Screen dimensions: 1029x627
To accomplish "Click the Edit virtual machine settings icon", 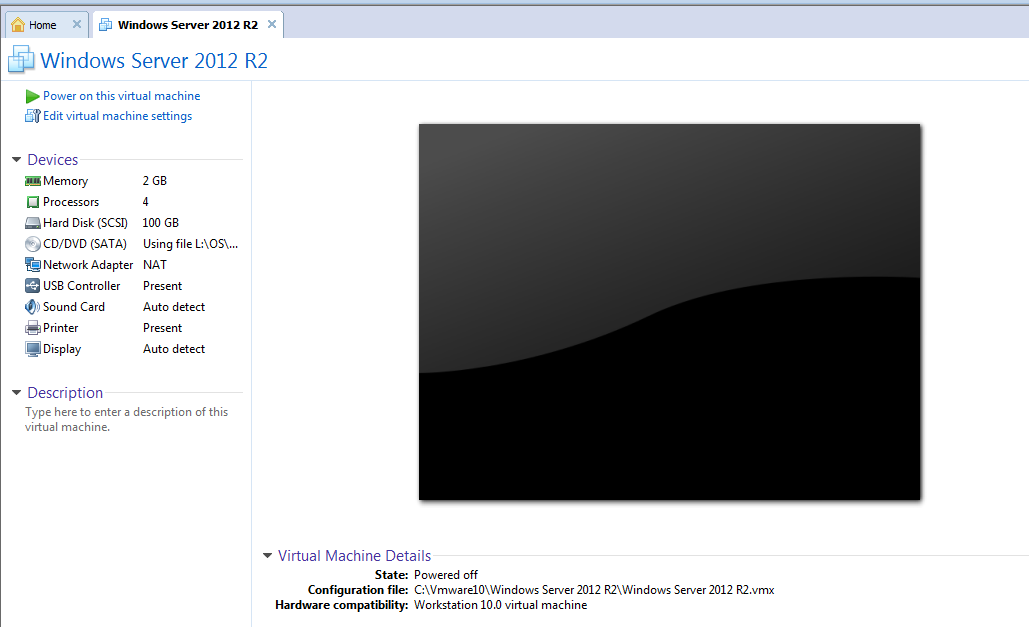I will pyautogui.click(x=32, y=116).
